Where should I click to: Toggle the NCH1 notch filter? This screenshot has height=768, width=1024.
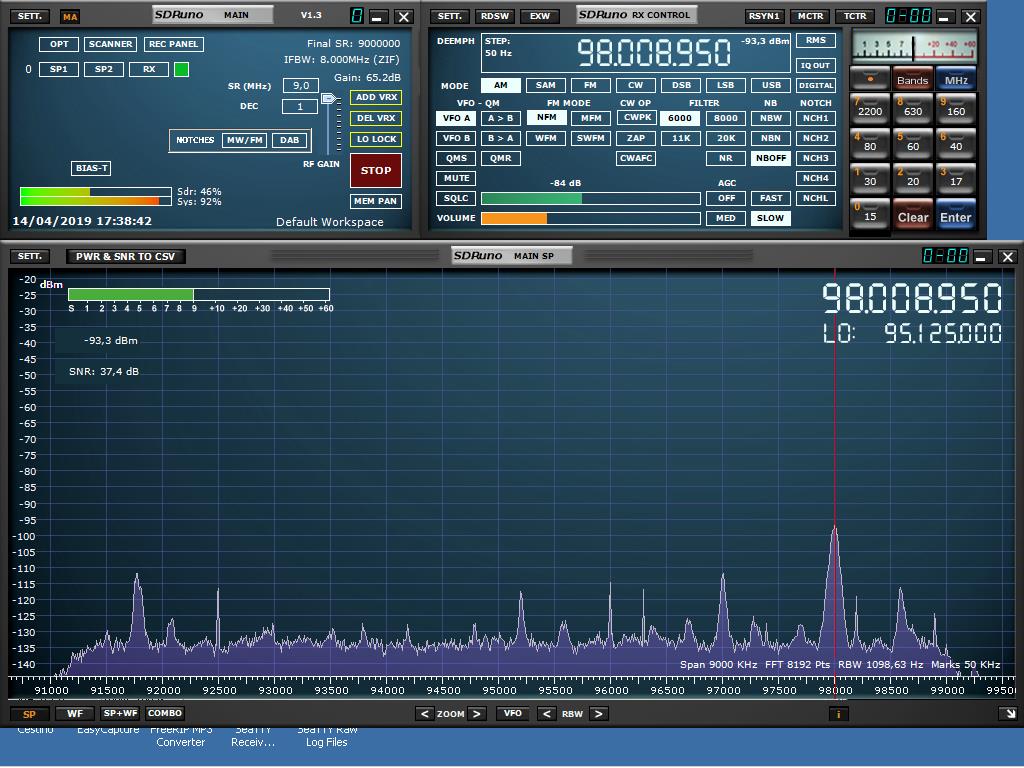pyautogui.click(x=815, y=118)
